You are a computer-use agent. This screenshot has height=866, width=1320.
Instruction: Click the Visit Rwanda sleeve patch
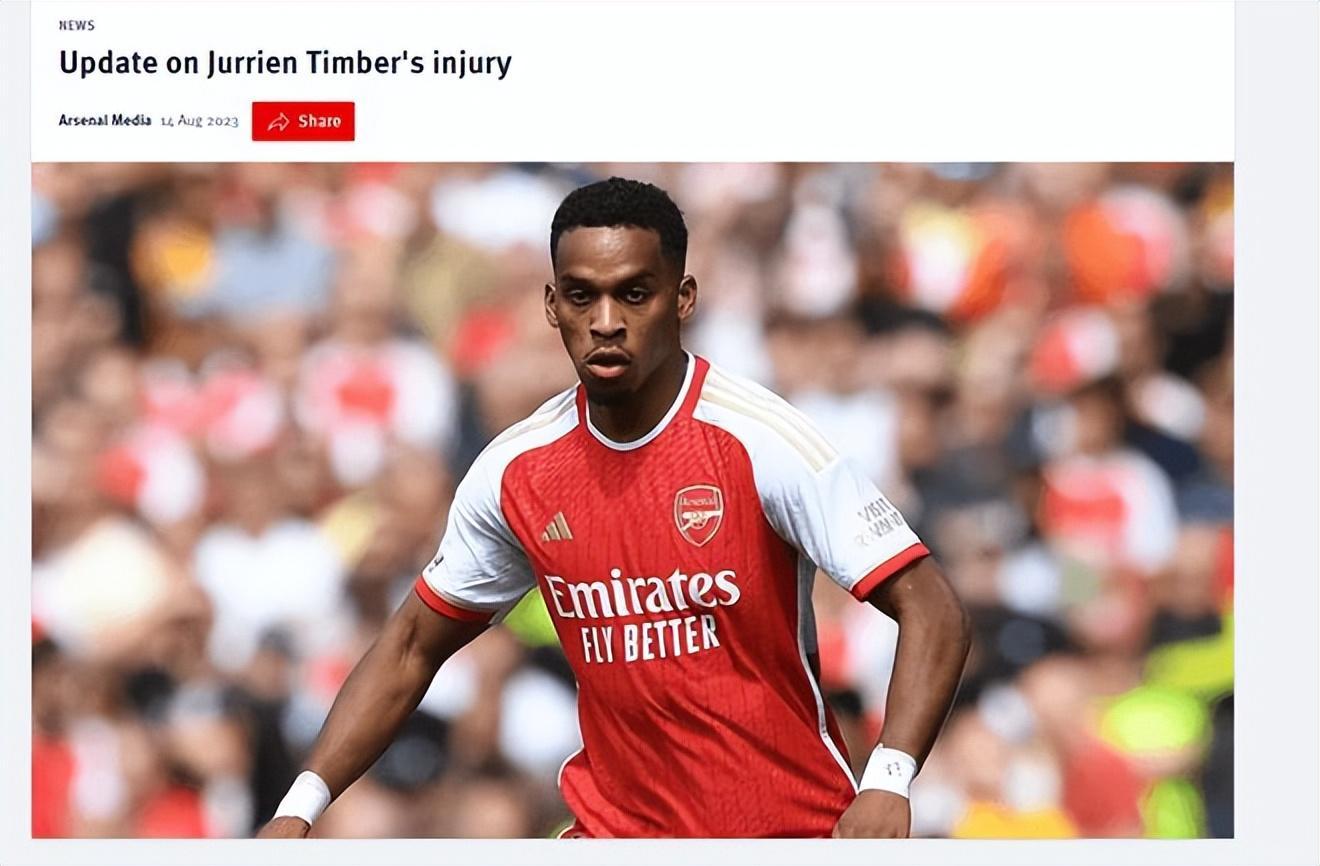tap(879, 522)
